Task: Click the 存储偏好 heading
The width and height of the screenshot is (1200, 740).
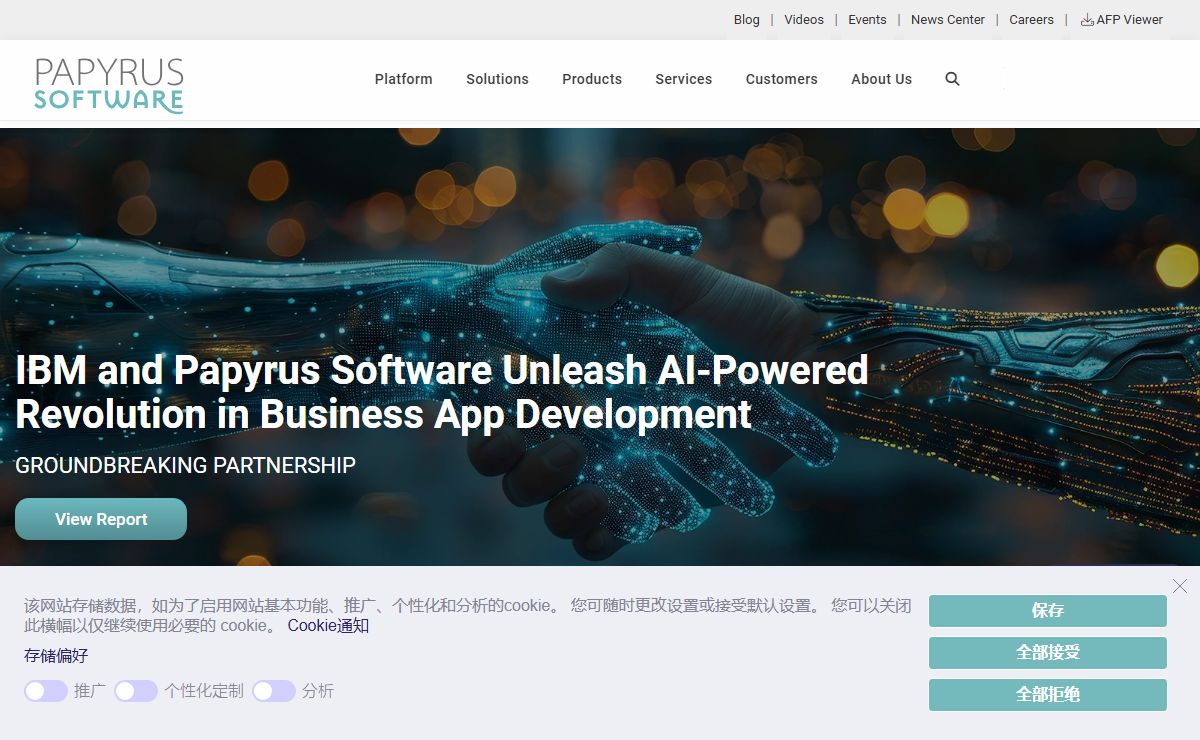Action: click(x=56, y=656)
